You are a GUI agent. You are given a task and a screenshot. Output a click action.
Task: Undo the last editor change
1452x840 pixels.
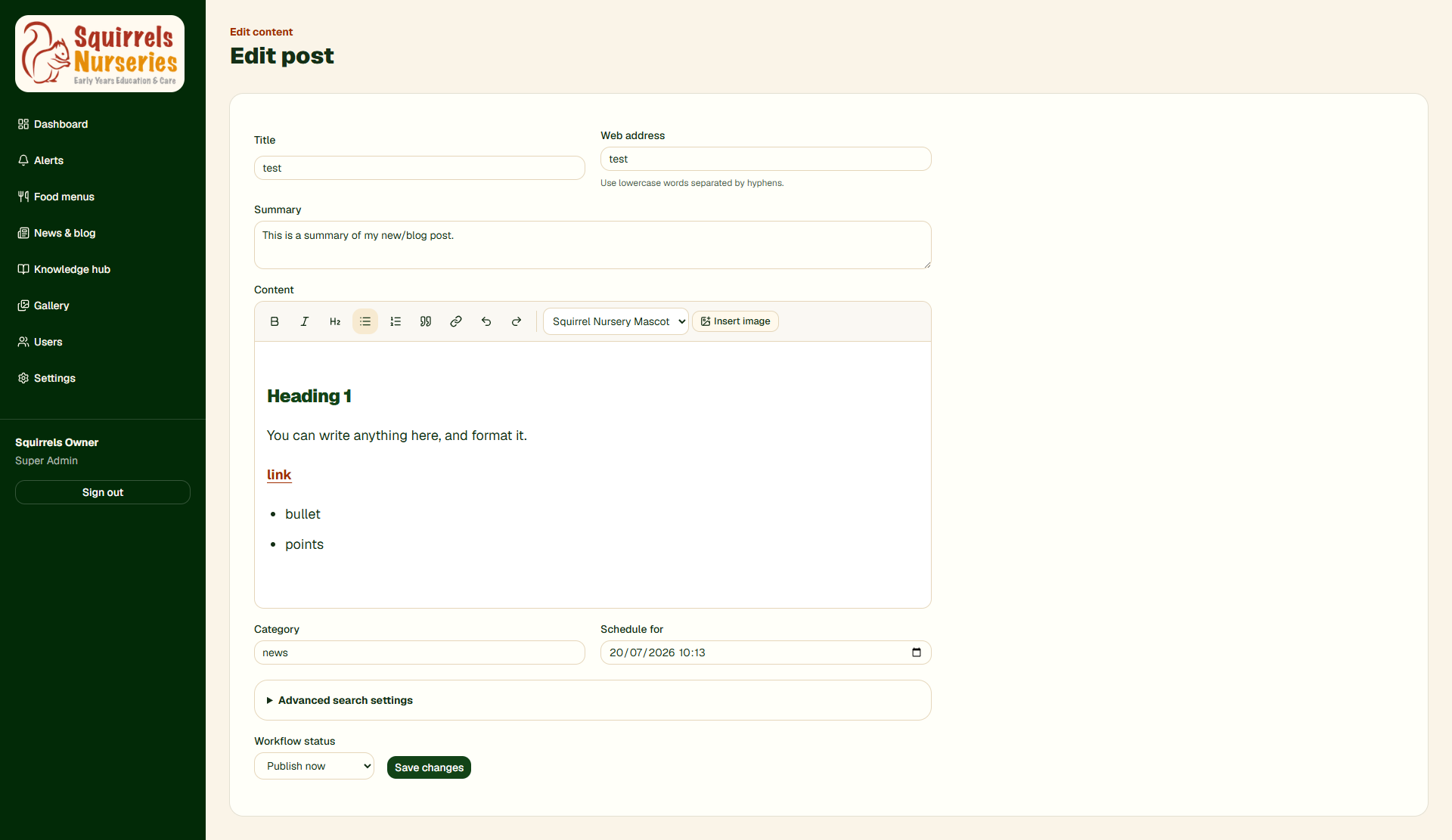tap(486, 321)
